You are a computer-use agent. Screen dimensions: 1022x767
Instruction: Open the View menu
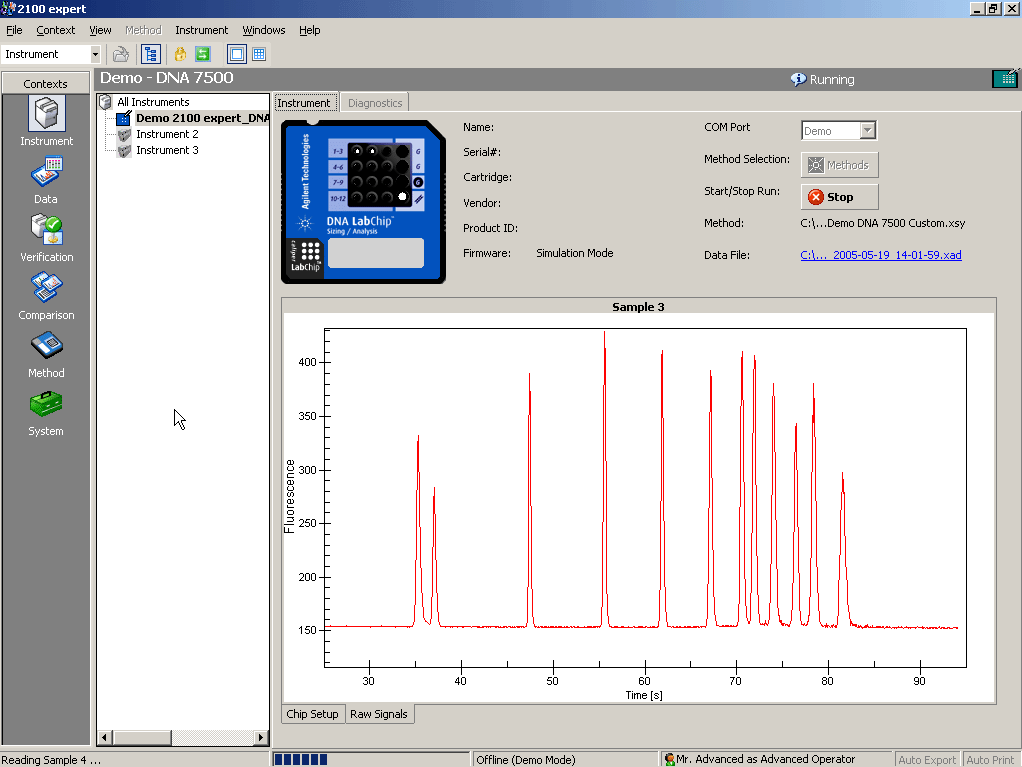point(100,30)
